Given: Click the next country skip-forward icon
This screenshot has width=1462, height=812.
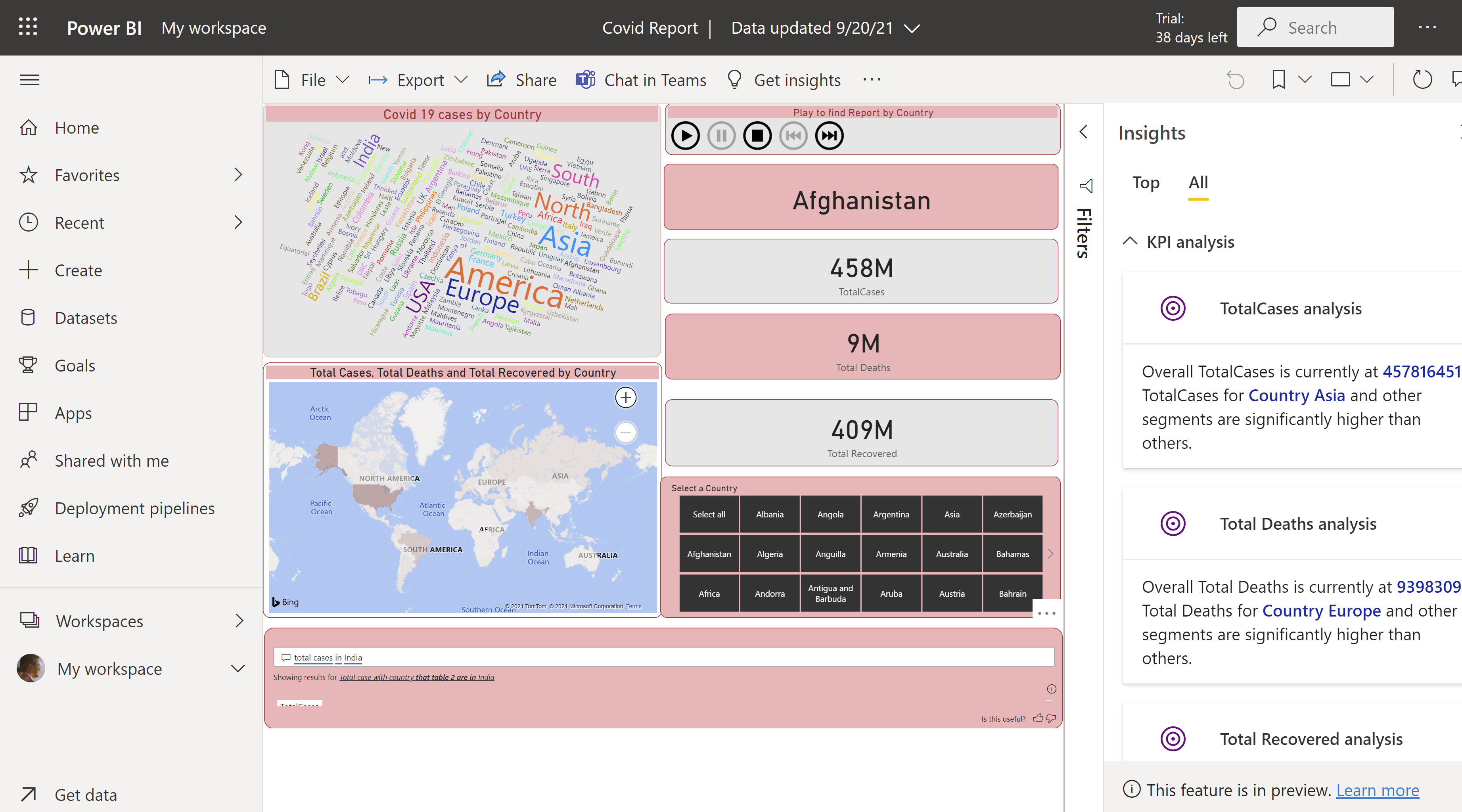Looking at the screenshot, I should click(829, 136).
